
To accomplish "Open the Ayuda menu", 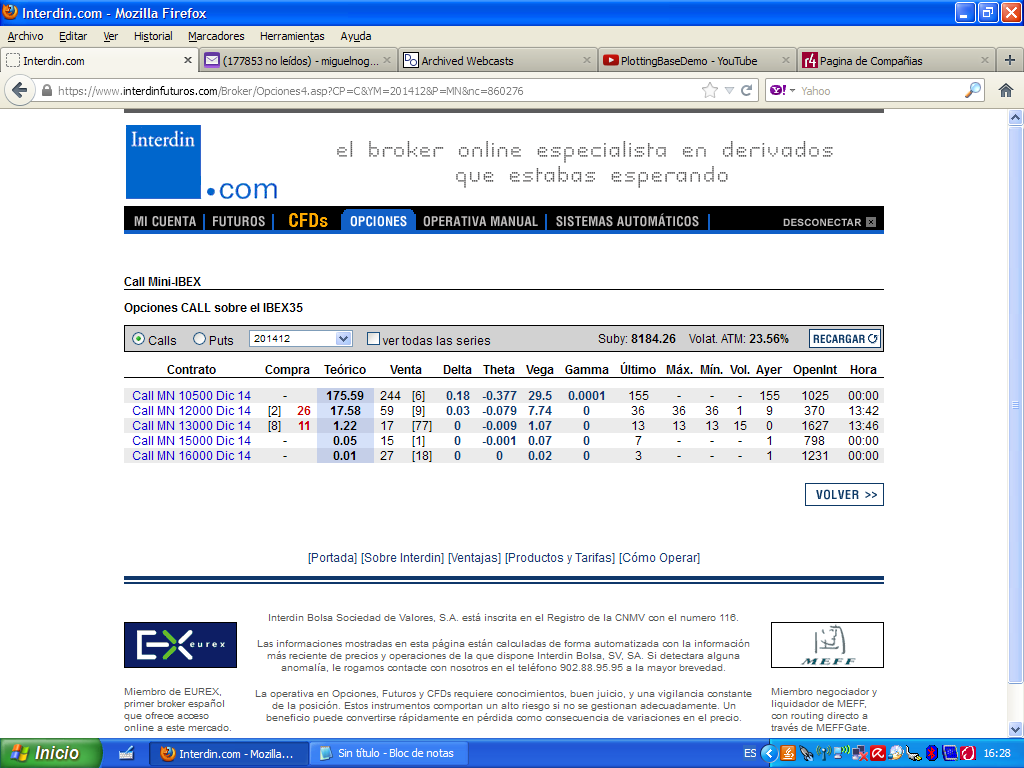I will point(355,36).
